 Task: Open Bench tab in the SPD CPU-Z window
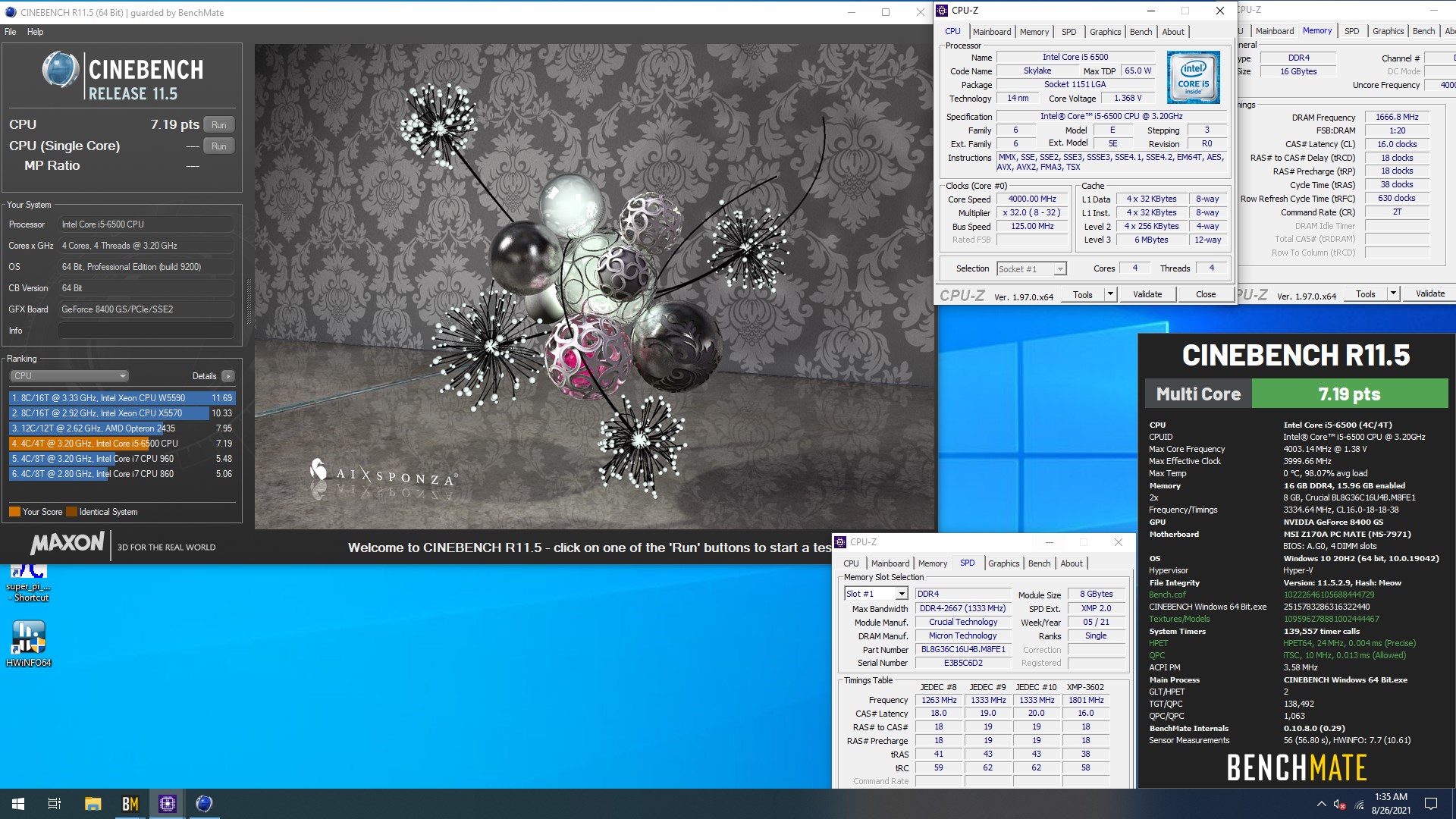[1039, 563]
